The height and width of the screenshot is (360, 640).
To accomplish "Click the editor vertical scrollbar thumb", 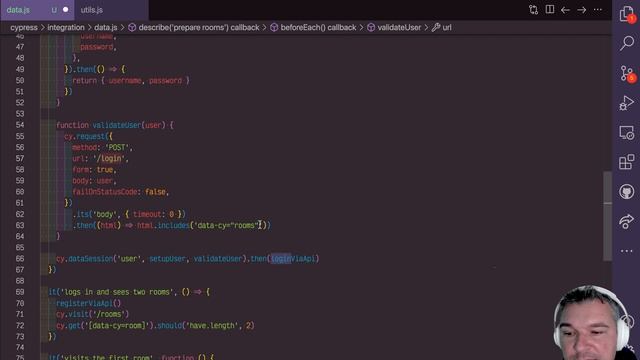I will click(x=607, y=216).
